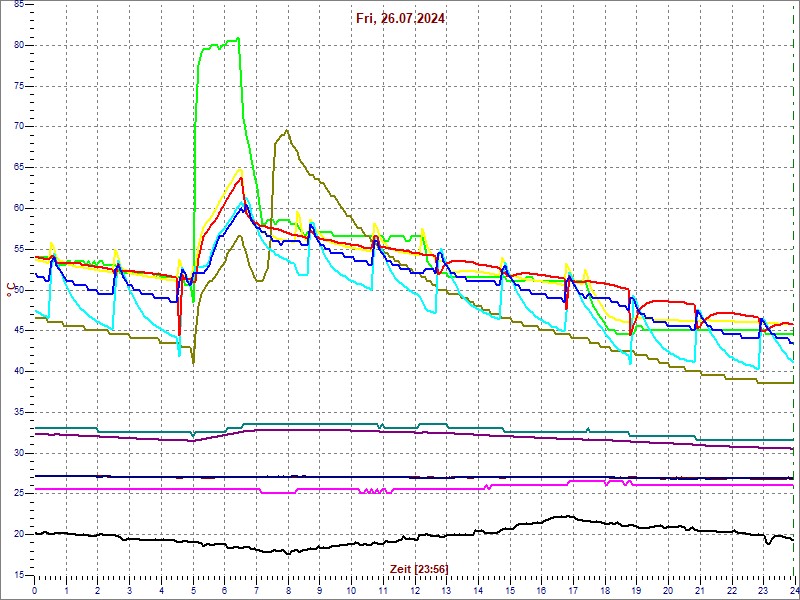
Task: Click the '75' label on temperature axis
Action: point(19,86)
